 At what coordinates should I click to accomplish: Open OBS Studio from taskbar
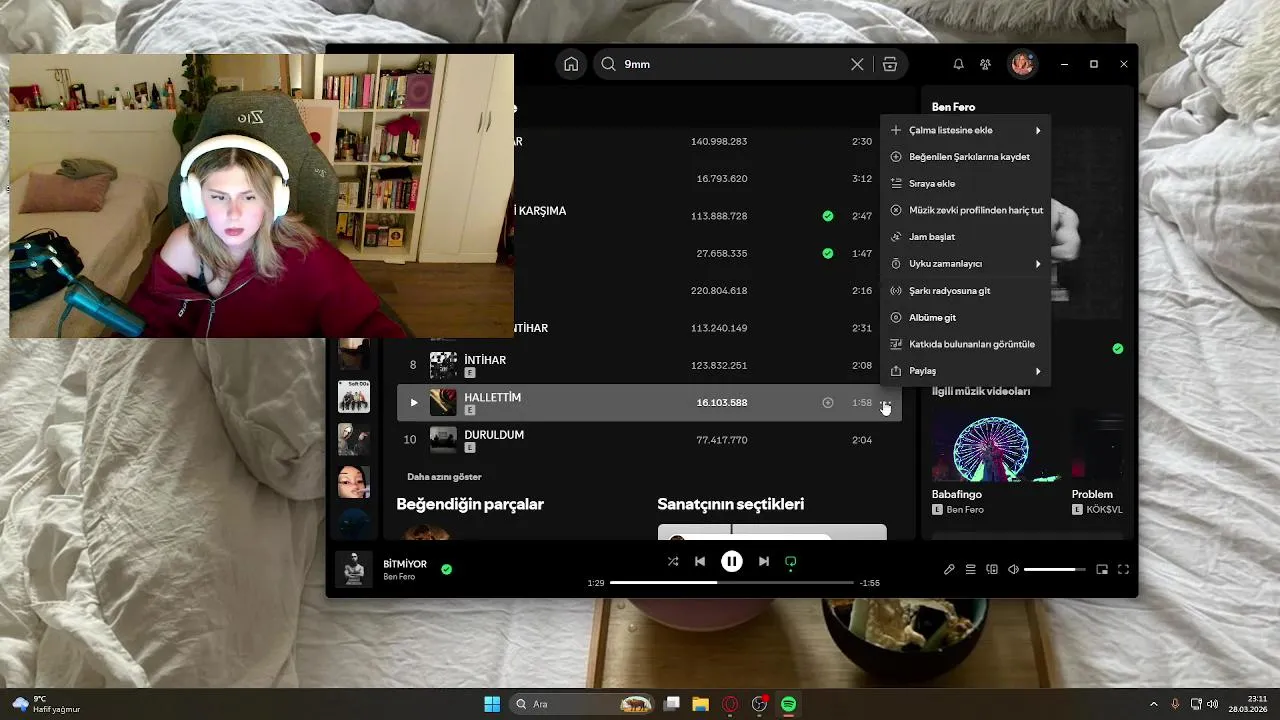(x=760, y=704)
